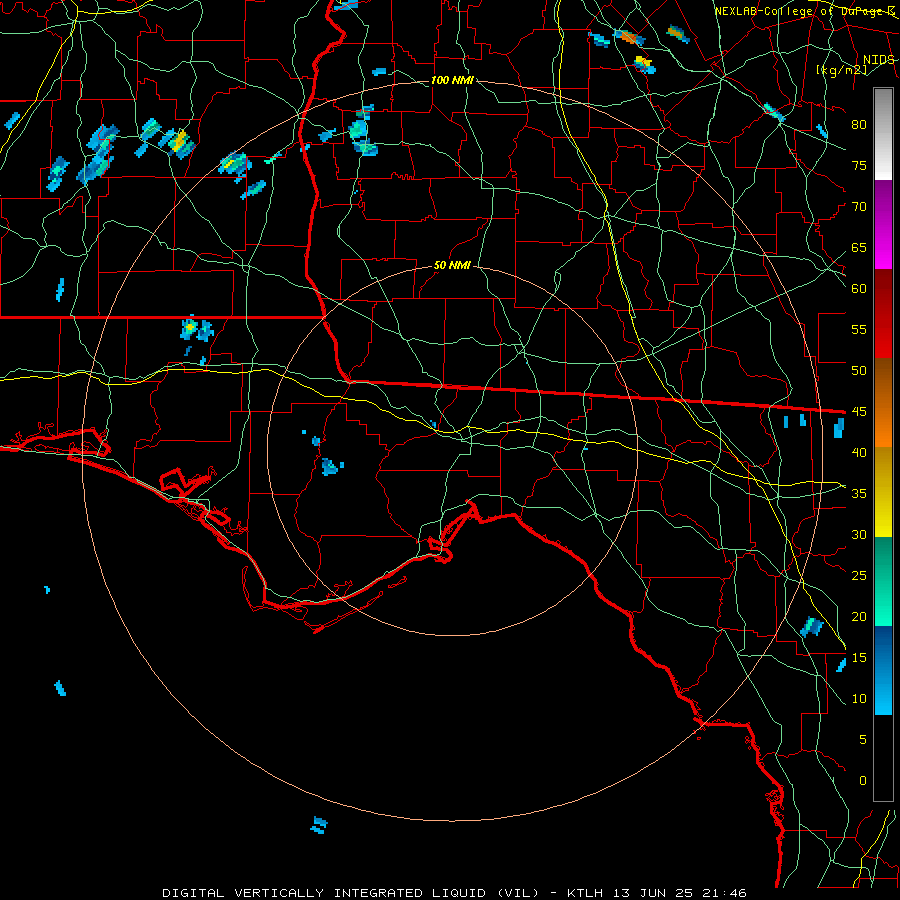Click the "[kg/m2]" units label
The width and height of the screenshot is (900, 900).
[841, 70]
